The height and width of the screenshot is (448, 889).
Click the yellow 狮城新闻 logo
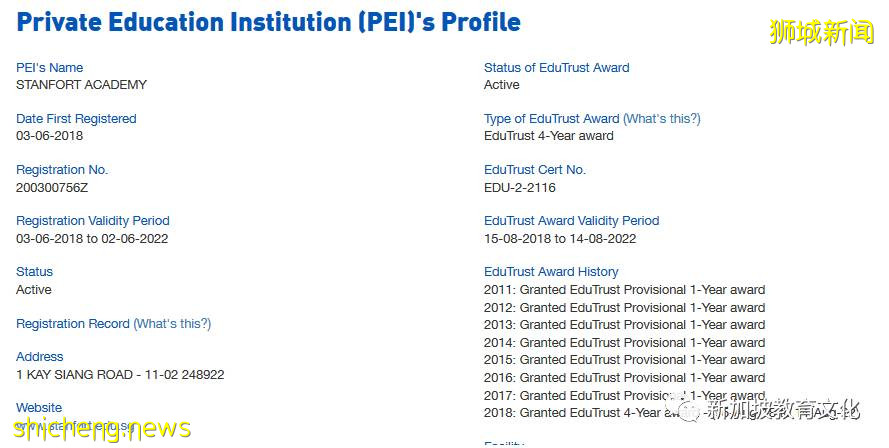pos(821,32)
